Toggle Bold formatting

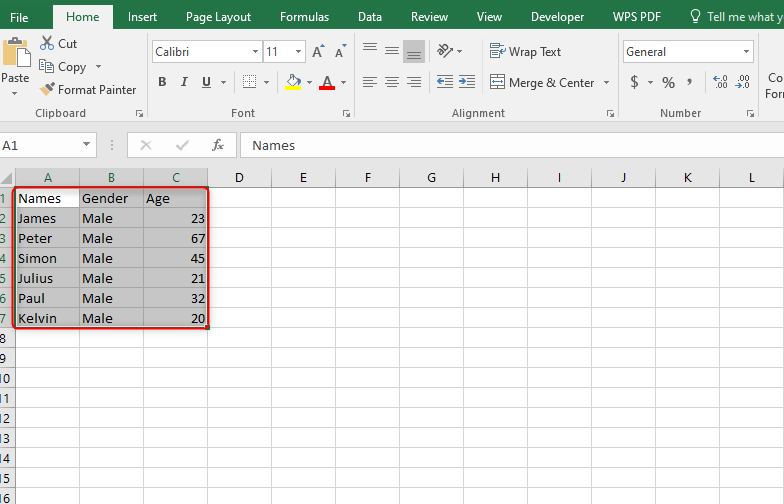(162, 82)
